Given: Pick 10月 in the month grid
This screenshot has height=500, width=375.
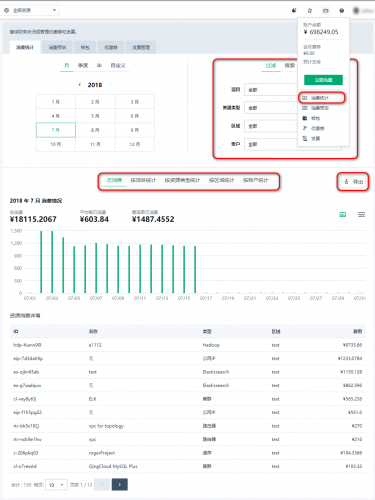Looking at the screenshot, I should click(x=56, y=144).
